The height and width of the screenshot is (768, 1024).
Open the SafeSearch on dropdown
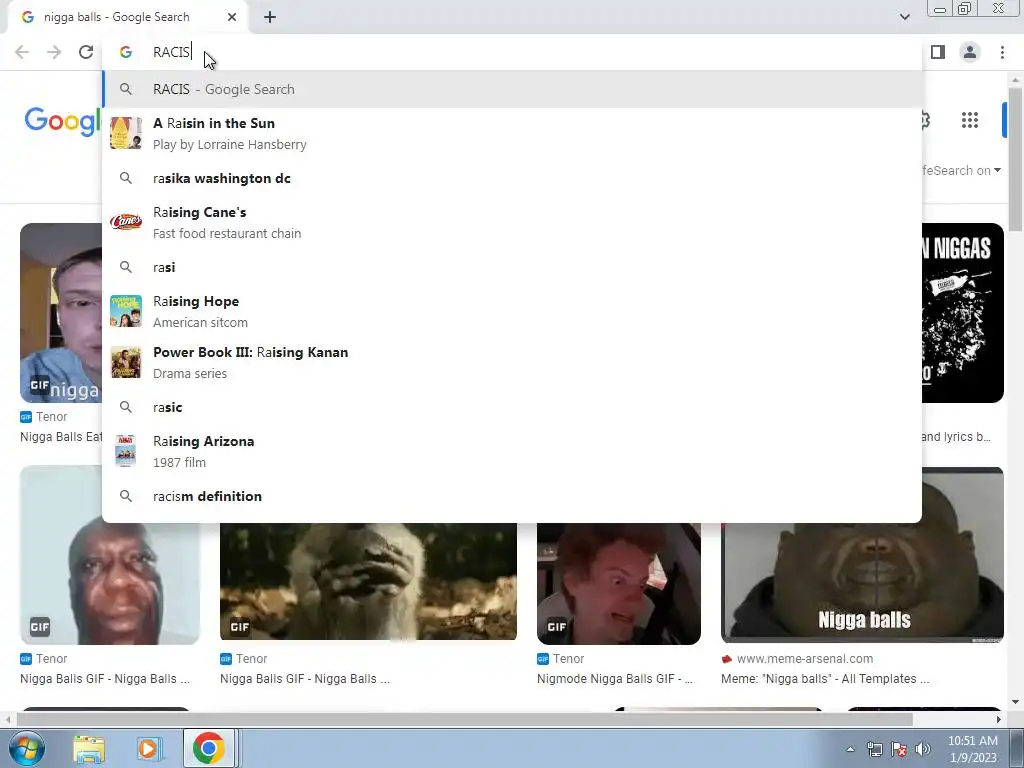pyautogui.click(x=961, y=170)
